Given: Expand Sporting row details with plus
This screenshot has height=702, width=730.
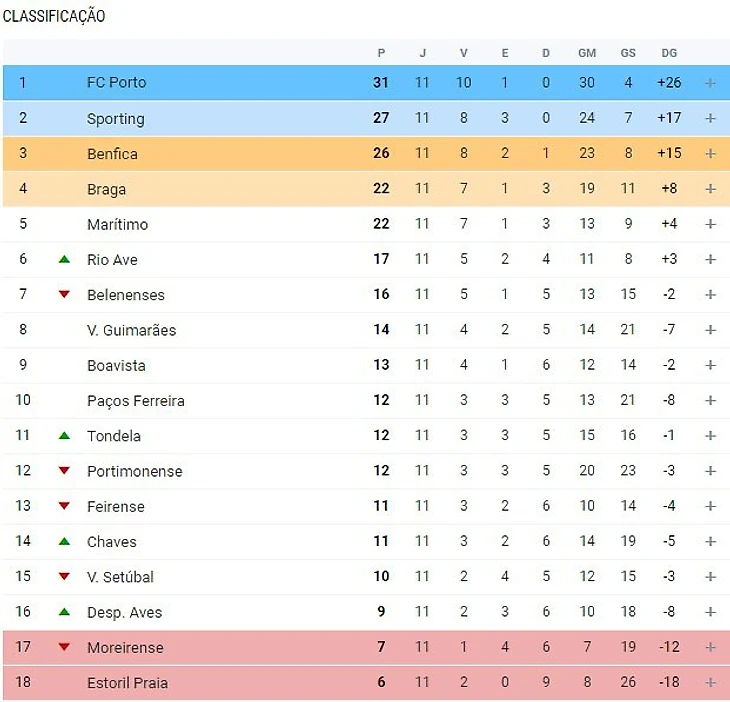Looking at the screenshot, I should click(x=710, y=118).
